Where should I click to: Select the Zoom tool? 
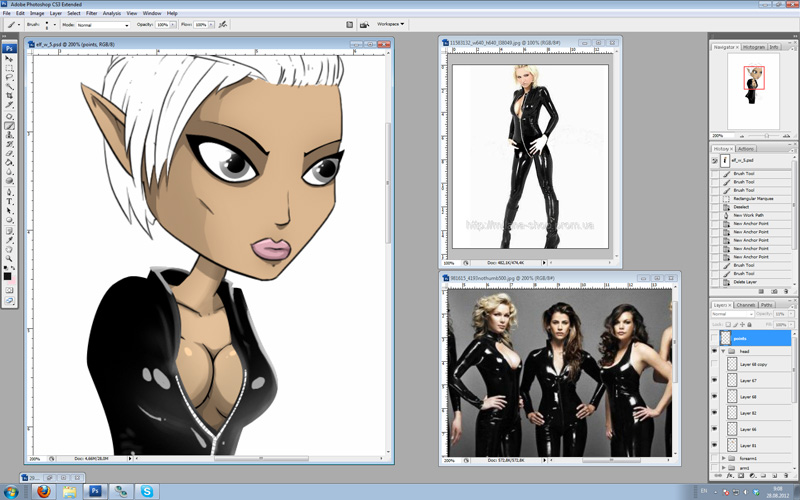(x=9, y=259)
